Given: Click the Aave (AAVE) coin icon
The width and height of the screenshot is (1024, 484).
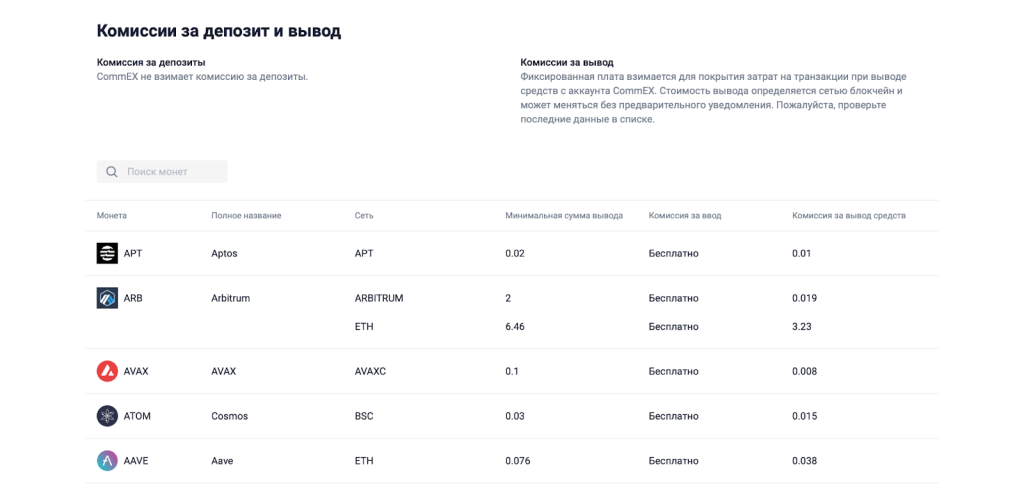Looking at the screenshot, I should (107, 461).
